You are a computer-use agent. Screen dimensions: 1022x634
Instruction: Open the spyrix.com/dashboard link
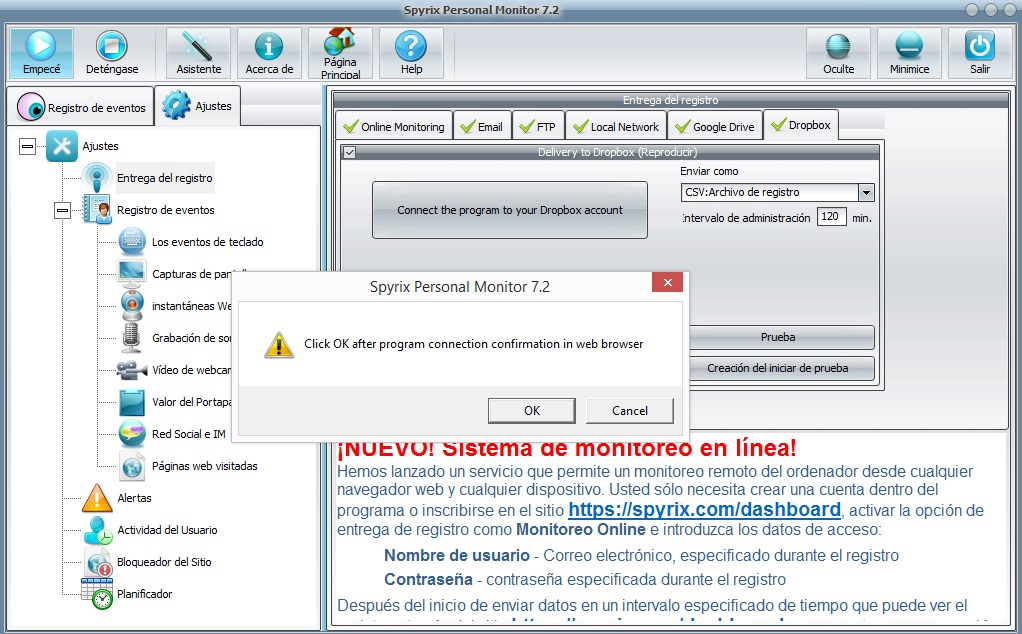click(x=704, y=509)
